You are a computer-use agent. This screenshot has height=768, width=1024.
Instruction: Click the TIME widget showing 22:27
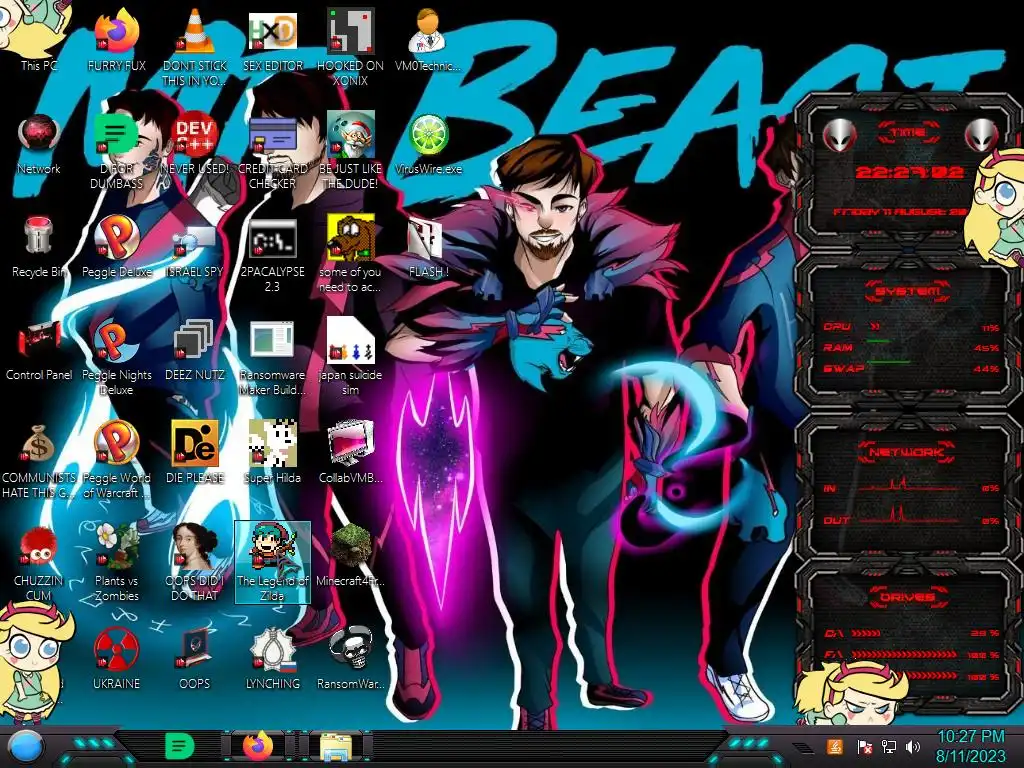[909, 172]
